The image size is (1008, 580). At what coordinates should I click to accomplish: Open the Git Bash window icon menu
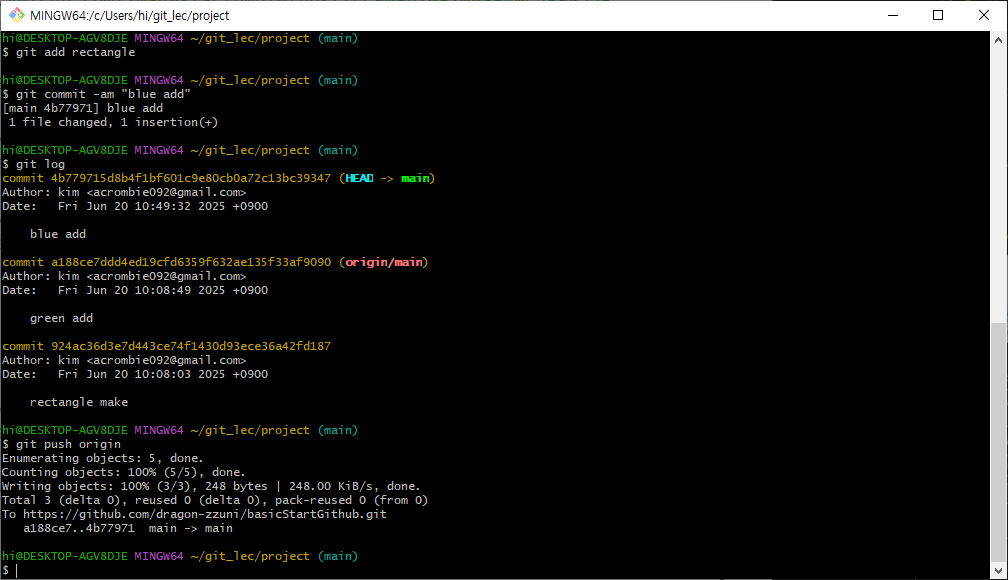17,15
